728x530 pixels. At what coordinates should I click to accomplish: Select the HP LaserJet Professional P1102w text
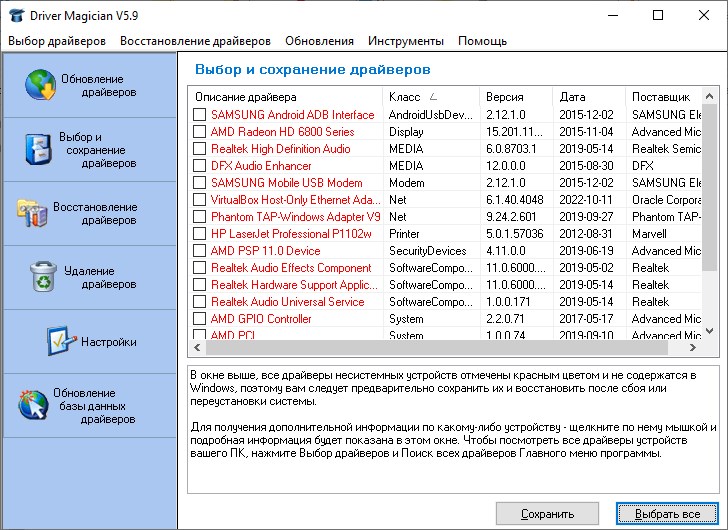(291, 233)
